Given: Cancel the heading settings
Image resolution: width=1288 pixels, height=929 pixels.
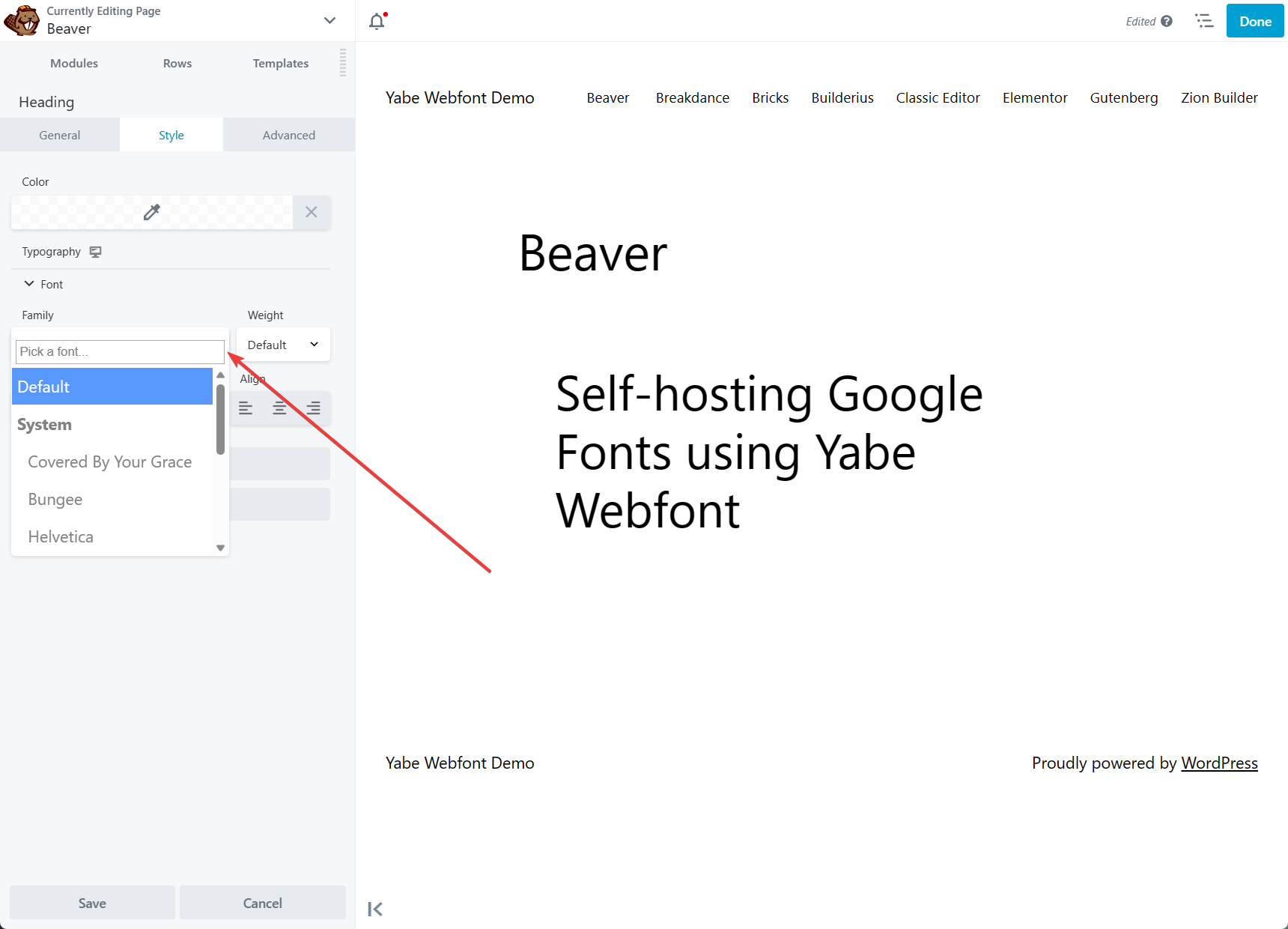Looking at the screenshot, I should point(263,903).
